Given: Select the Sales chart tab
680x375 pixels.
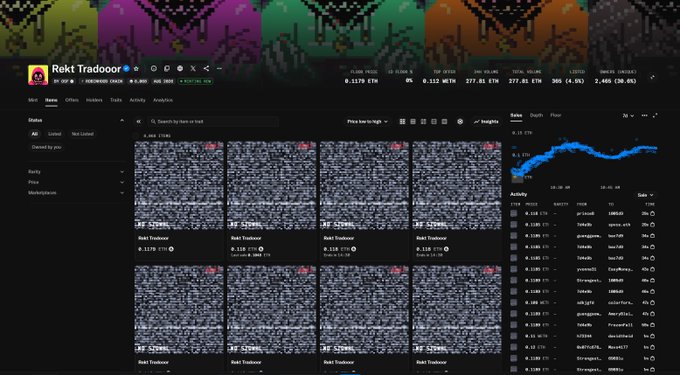Looking at the screenshot, I should (516, 115).
